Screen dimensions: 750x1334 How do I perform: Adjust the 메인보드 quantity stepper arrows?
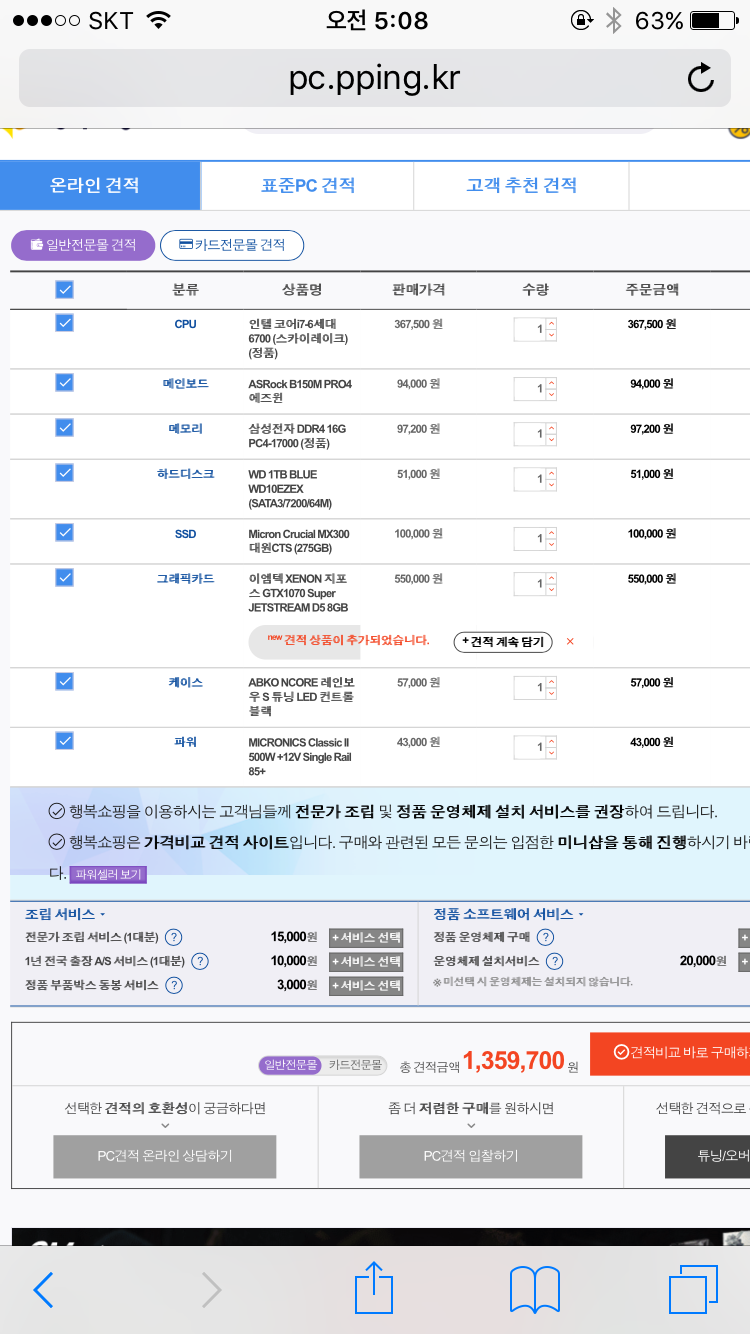pyautogui.click(x=551, y=388)
